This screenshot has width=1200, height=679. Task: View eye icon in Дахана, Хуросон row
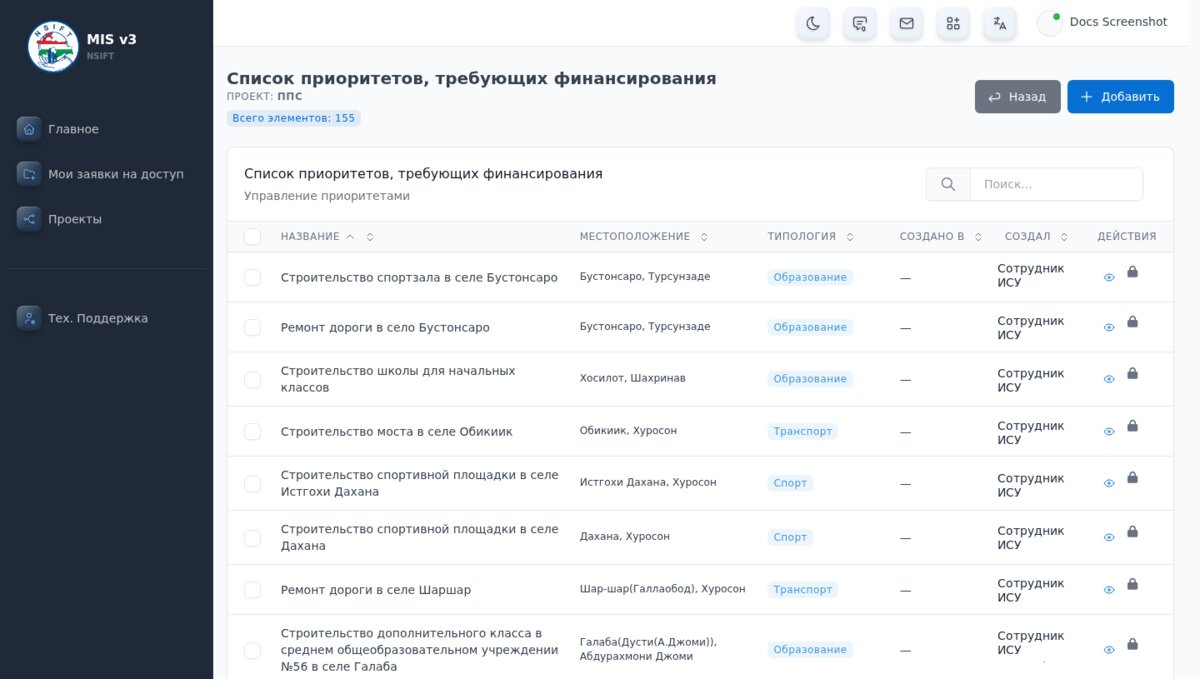coord(1109,538)
